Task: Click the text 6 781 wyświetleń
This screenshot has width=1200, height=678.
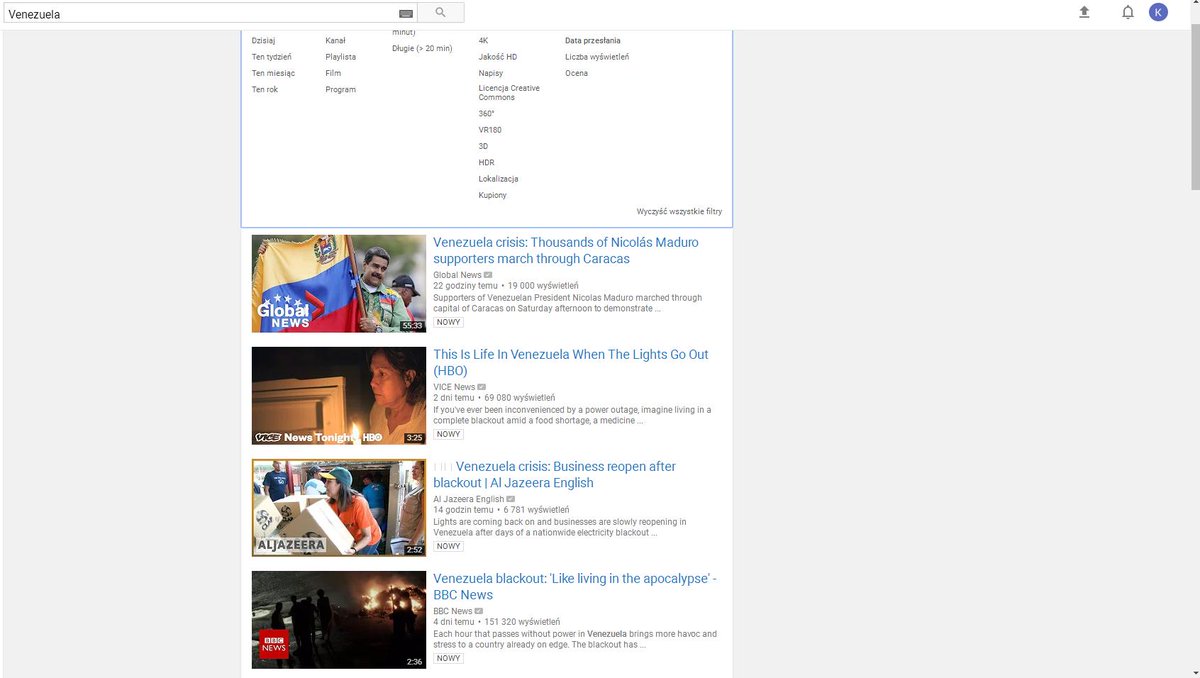Action: (x=537, y=510)
